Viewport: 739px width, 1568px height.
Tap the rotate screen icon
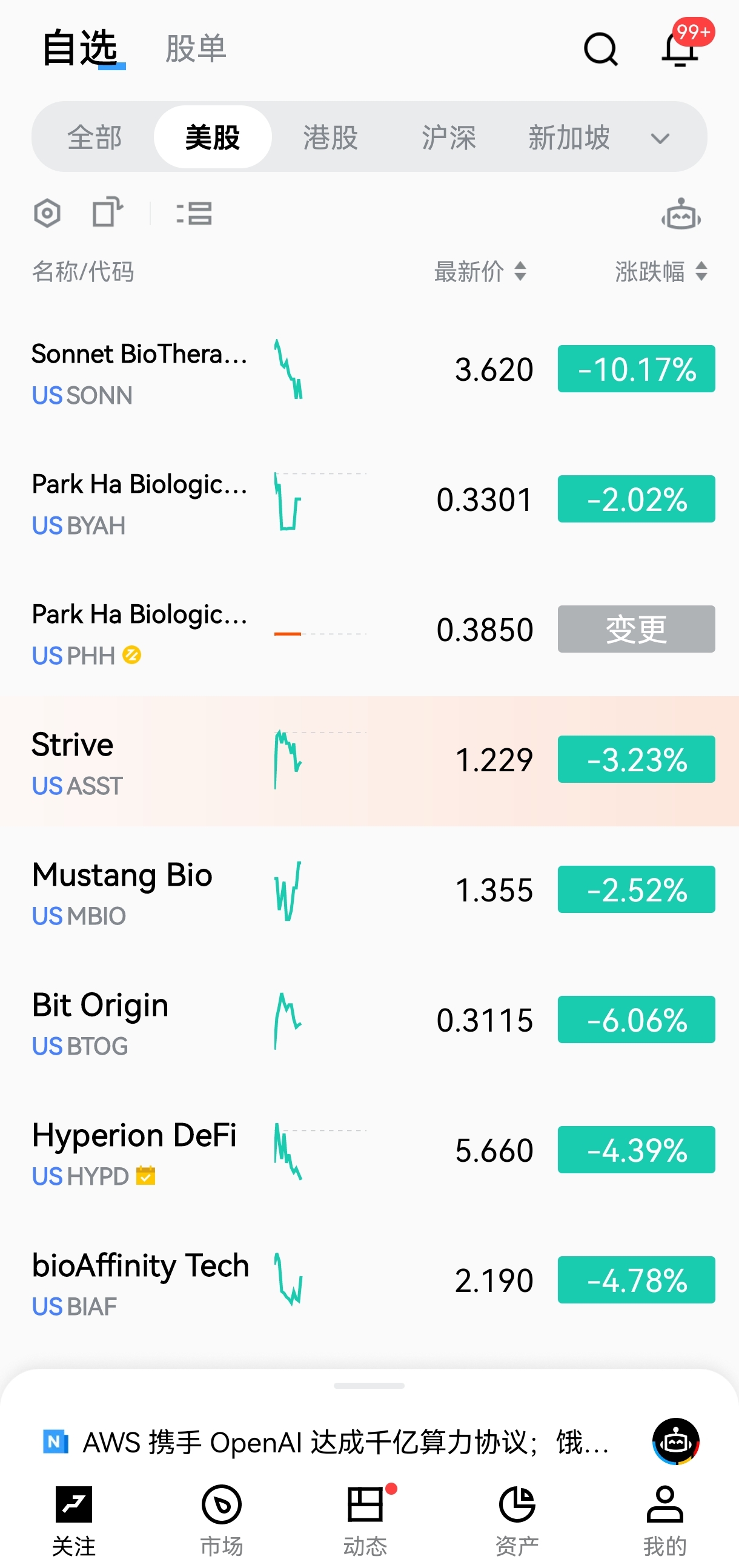click(107, 212)
